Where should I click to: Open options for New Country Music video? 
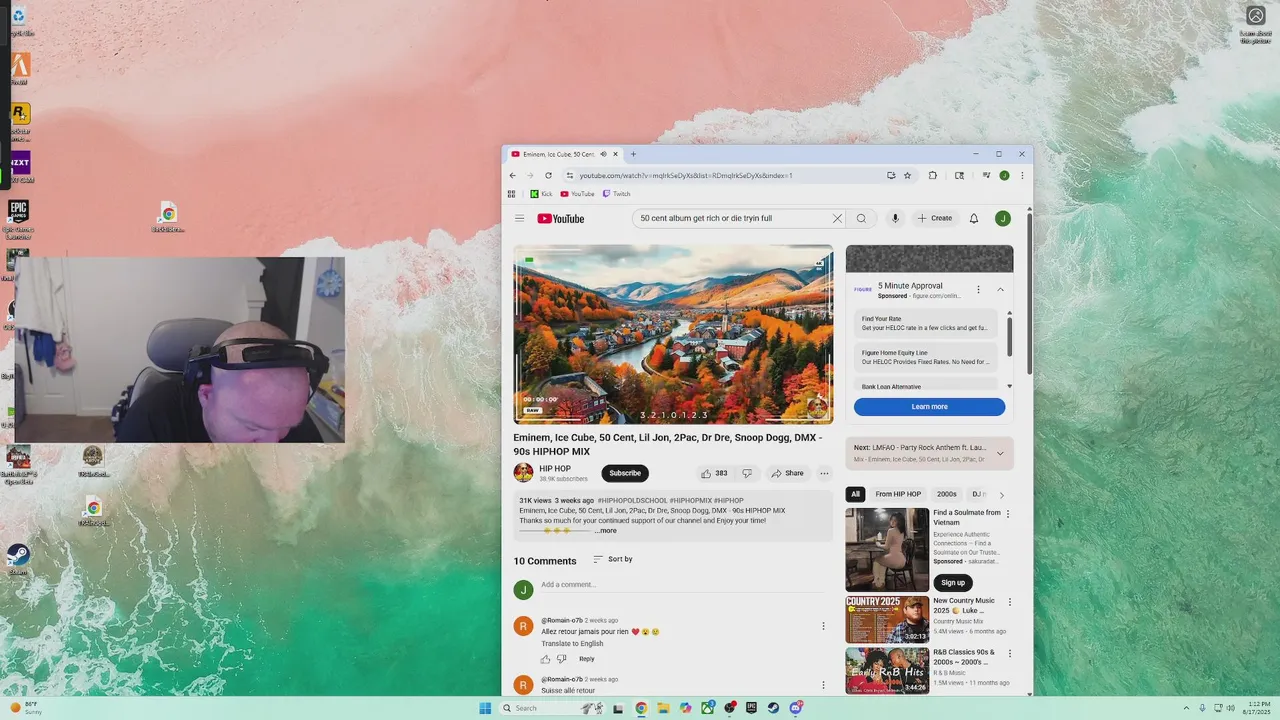(1009, 602)
